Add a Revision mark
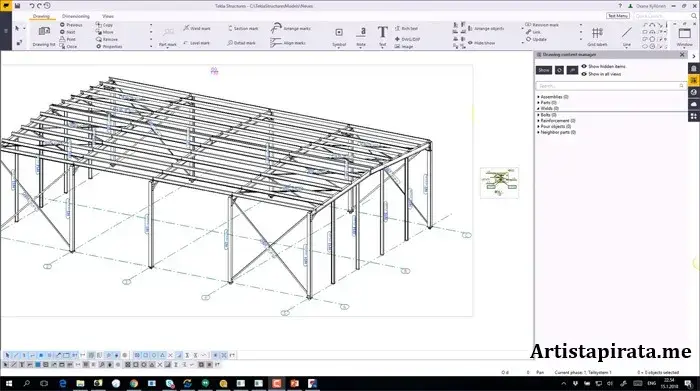Image resolution: width=700 pixels, height=391 pixels. click(542, 25)
